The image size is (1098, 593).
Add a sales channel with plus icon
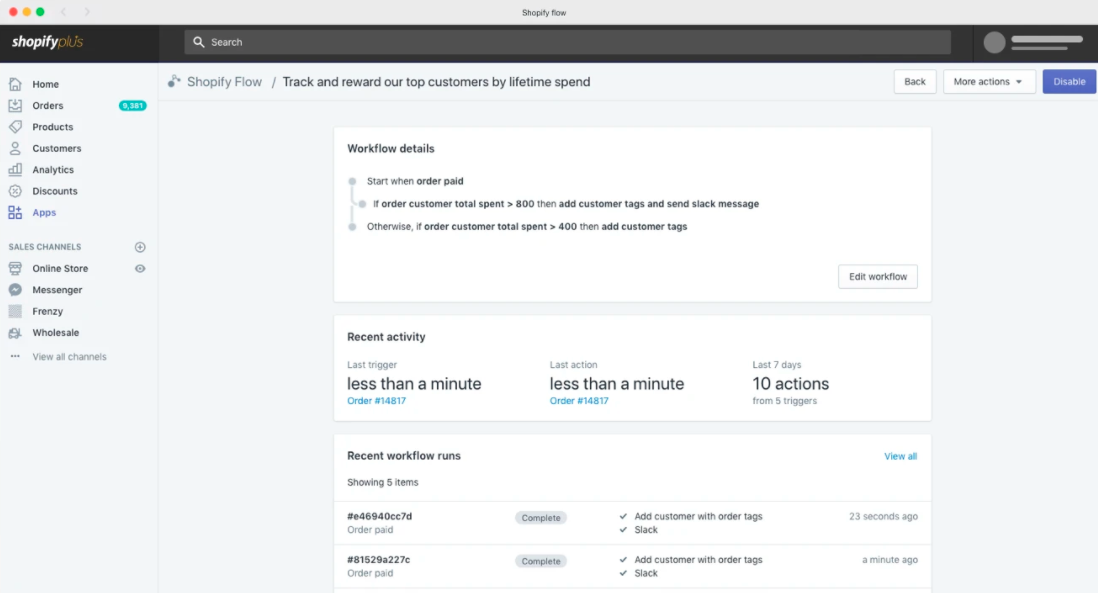[140, 247]
